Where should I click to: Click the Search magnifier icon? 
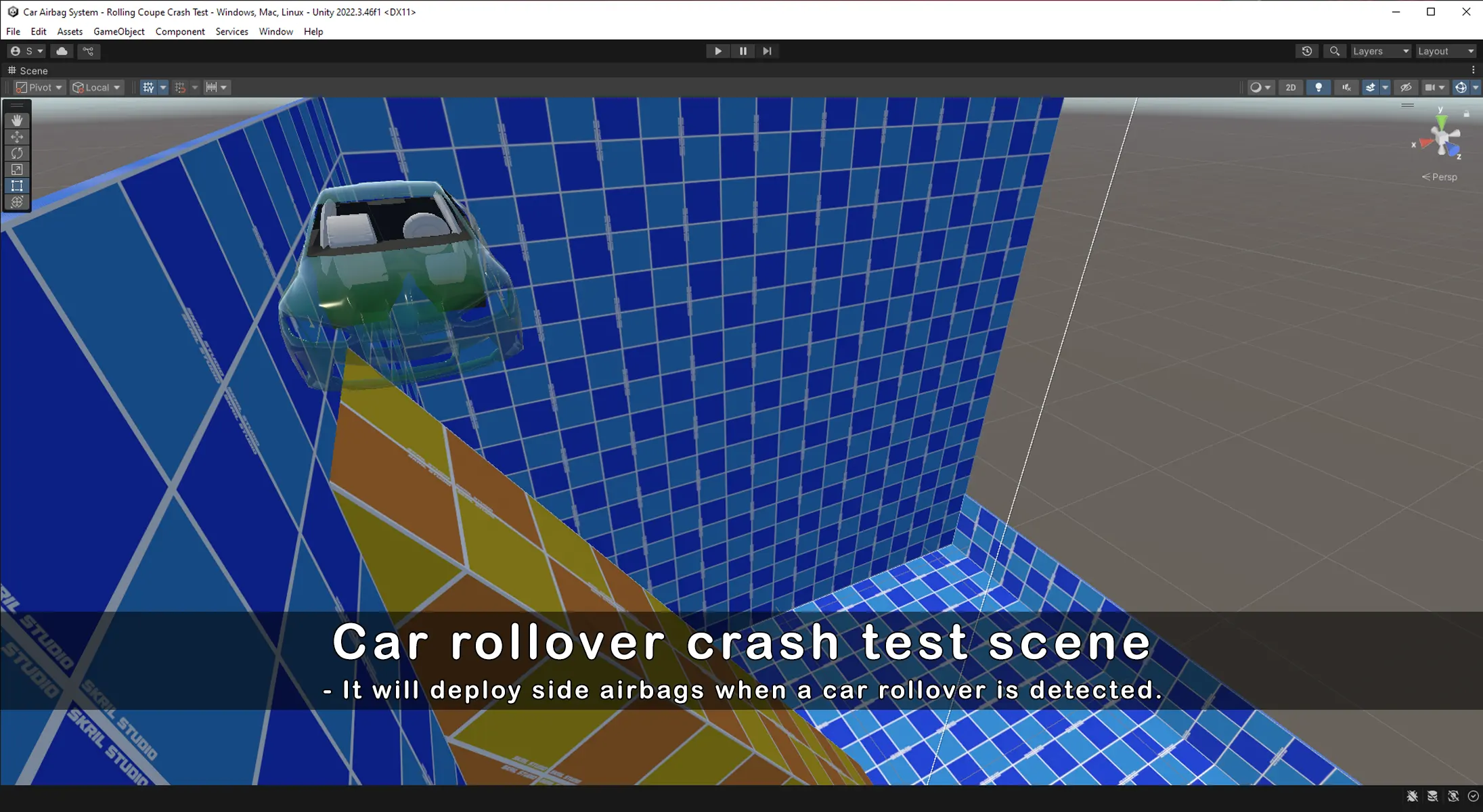click(x=1334, y=51)
